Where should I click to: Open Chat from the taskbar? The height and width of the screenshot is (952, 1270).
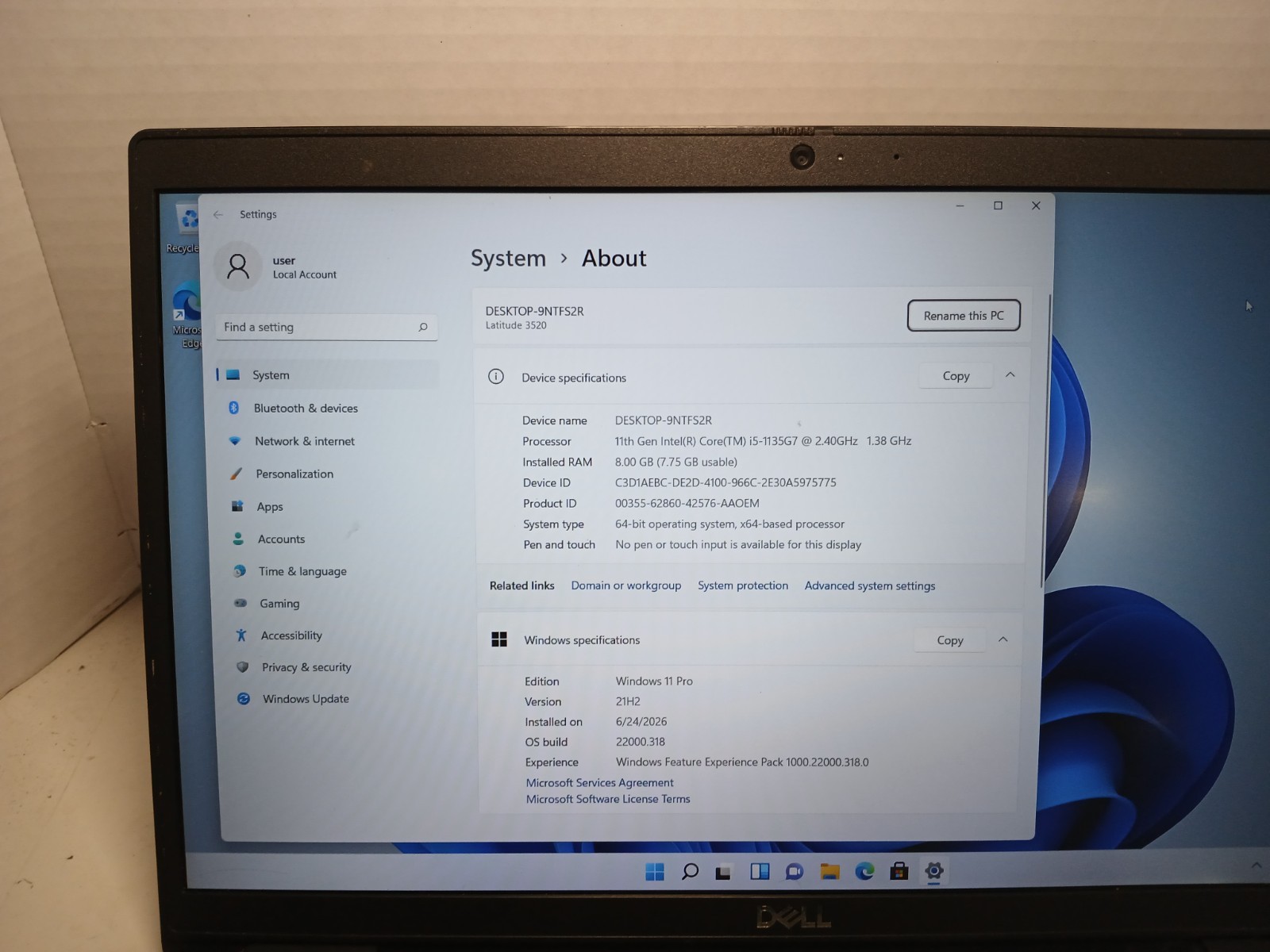point(794,872)
